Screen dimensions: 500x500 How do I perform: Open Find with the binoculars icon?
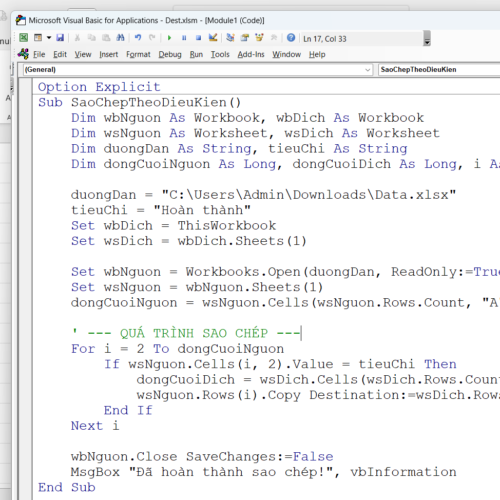120,38
